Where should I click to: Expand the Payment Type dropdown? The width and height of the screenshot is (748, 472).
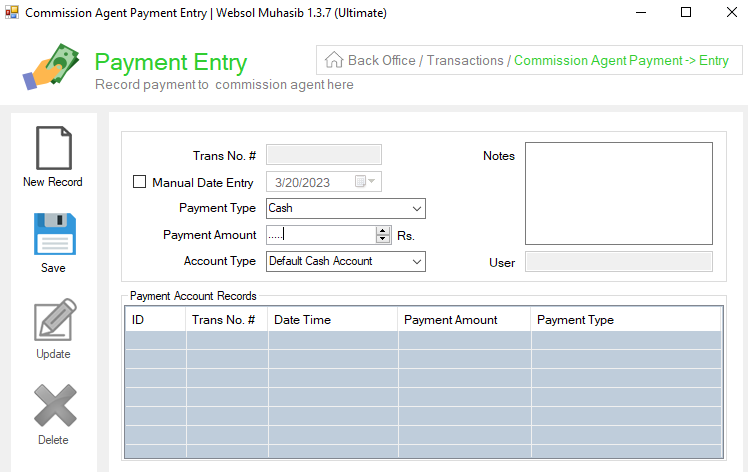pos(346,209)
